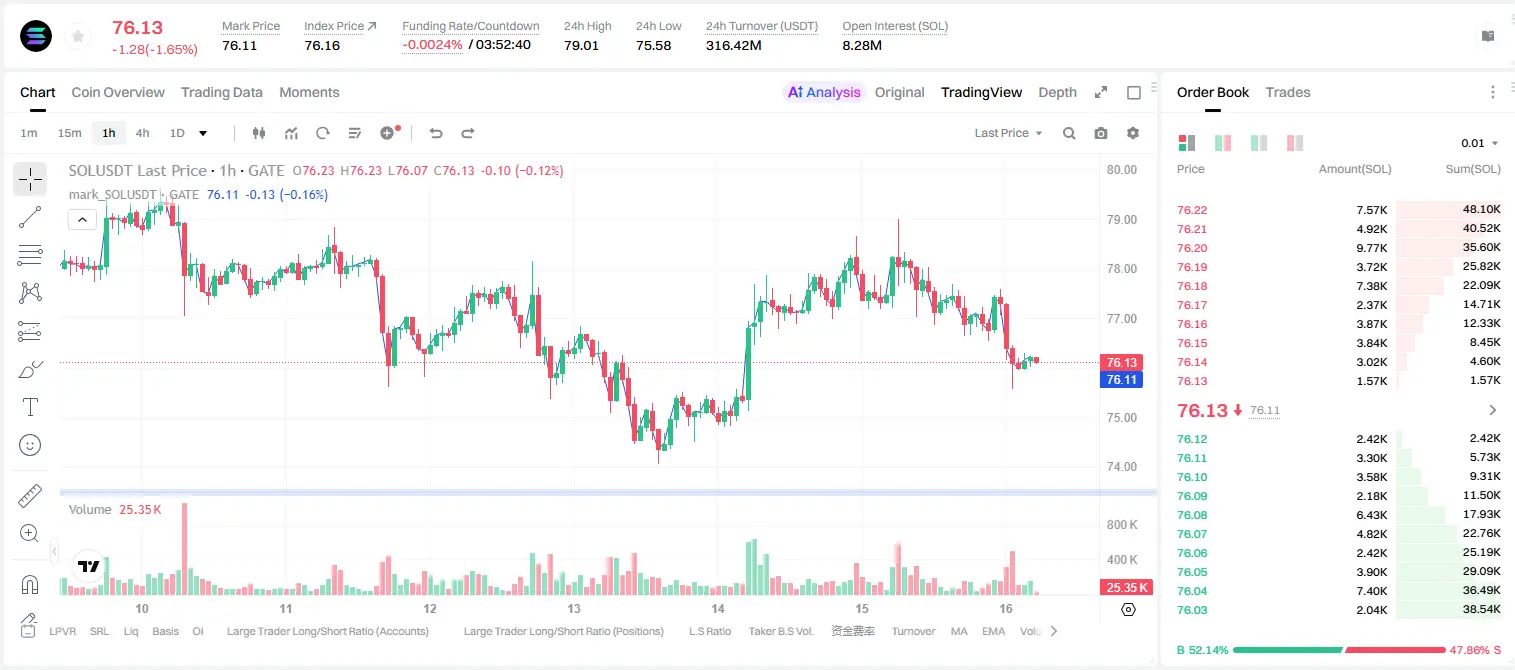1515x670 pixels.
Task: Open the emoji sticker tool
Action: 30,445
